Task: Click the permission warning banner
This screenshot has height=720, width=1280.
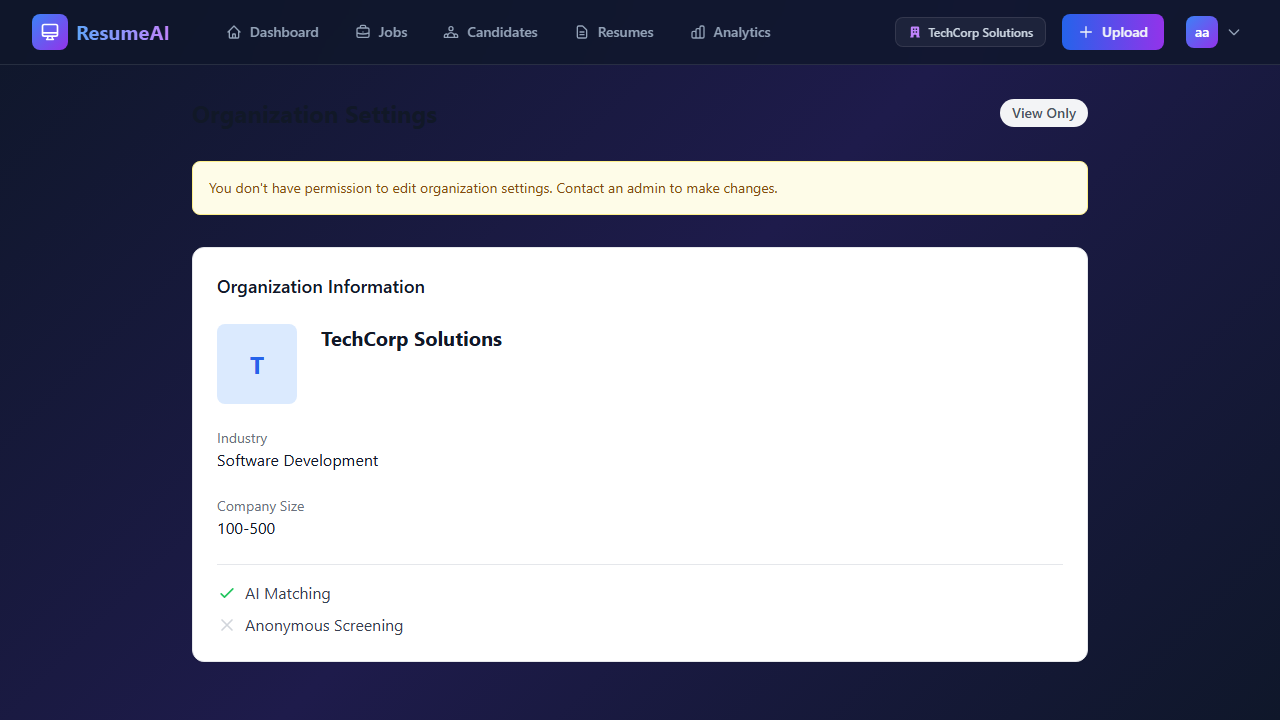Action: (640, 187)
